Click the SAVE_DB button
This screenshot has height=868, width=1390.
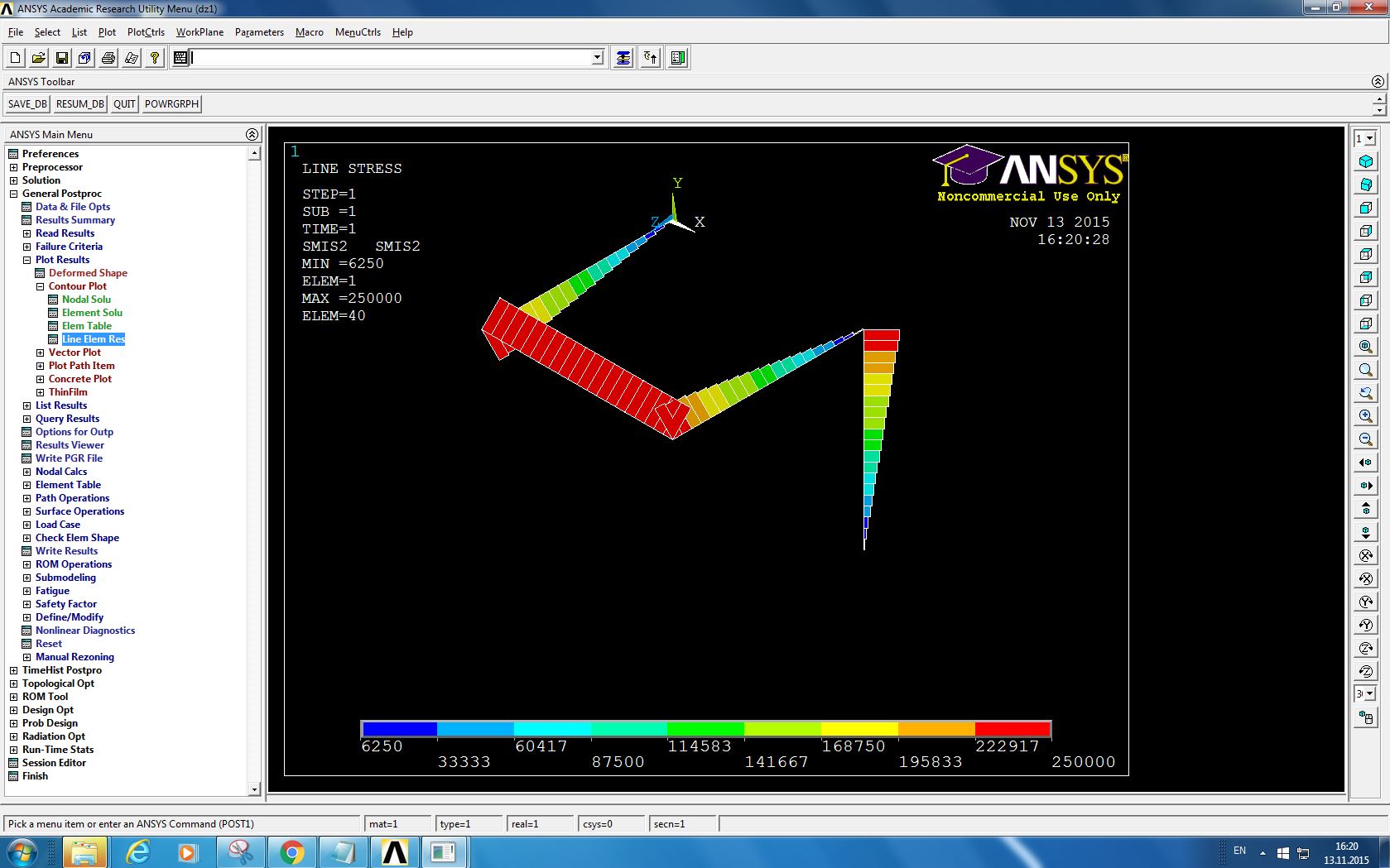(x=27, y=104)
